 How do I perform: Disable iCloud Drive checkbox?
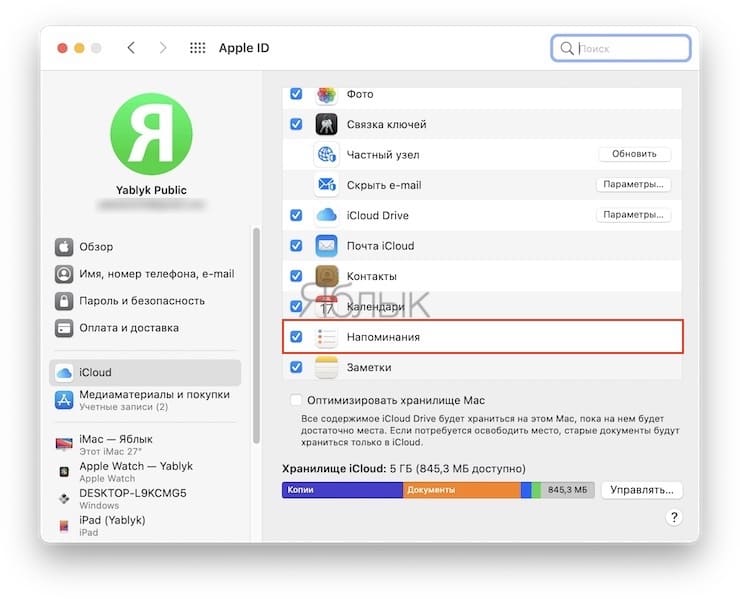[x=296, y=215]
